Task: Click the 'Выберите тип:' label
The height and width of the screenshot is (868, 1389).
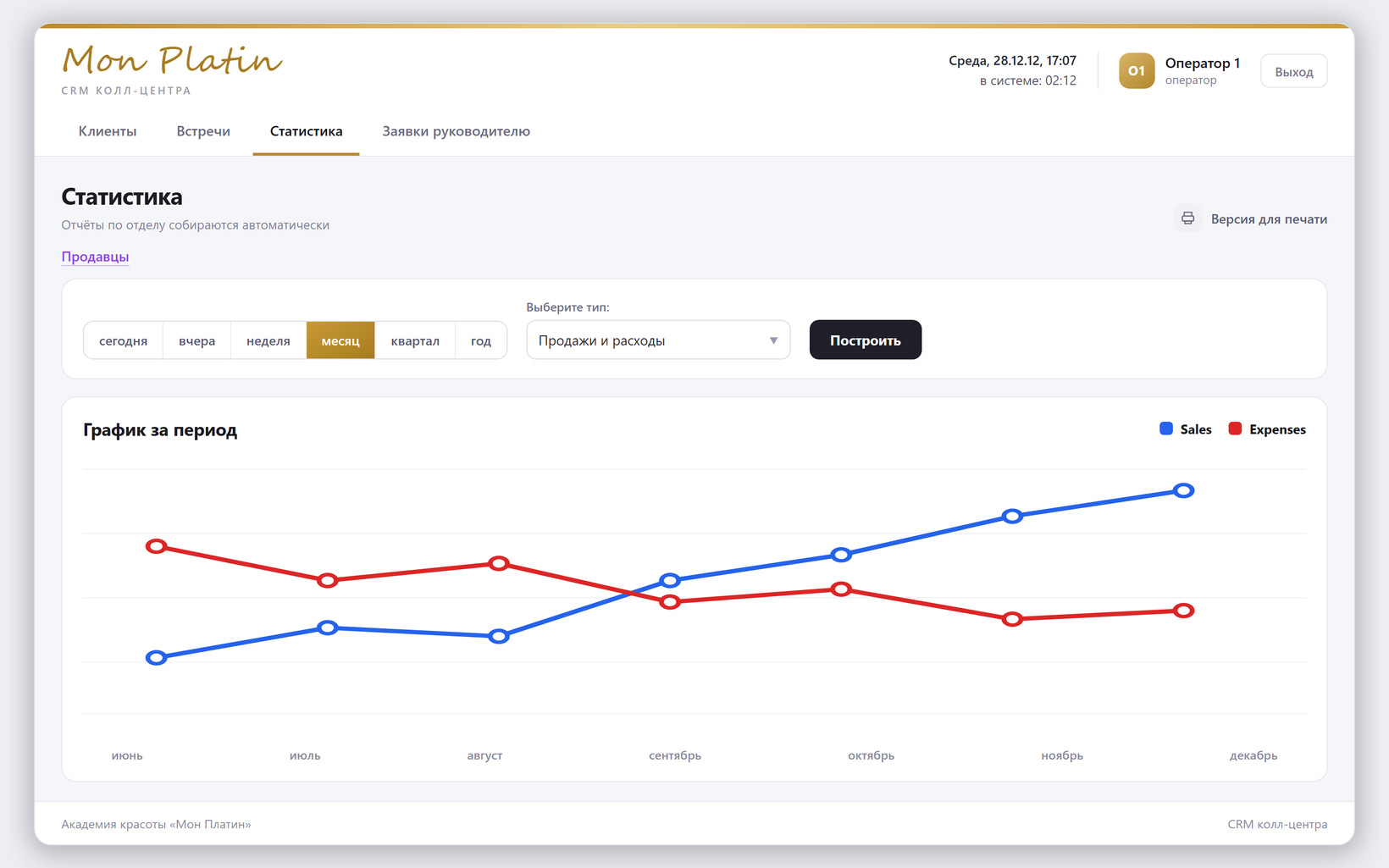Action: pyautogui.click(x=567, y=307)
